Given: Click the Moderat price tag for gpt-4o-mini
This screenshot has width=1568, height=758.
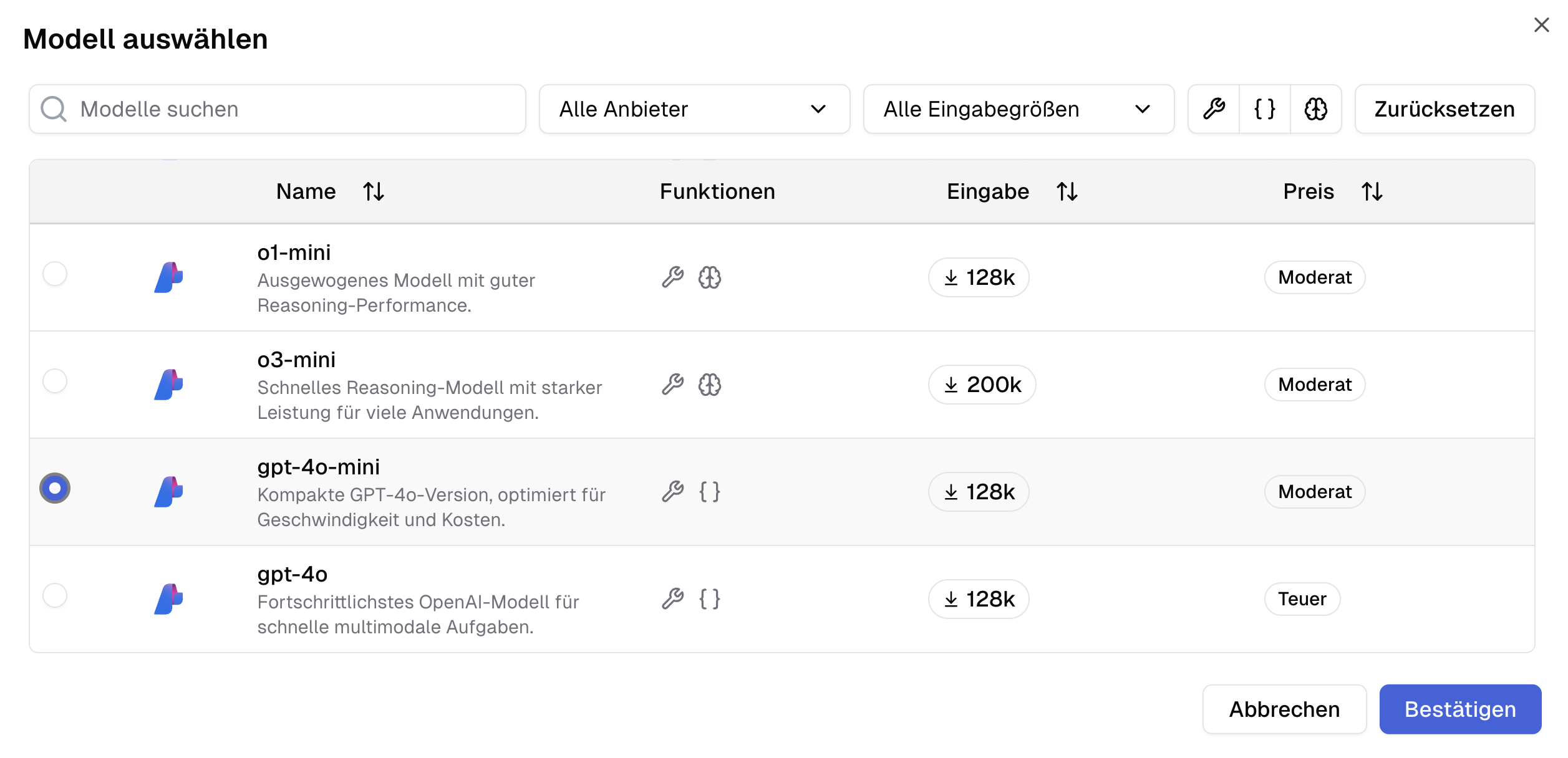Looking at the screenshot, I should [x=1314, y=491].
